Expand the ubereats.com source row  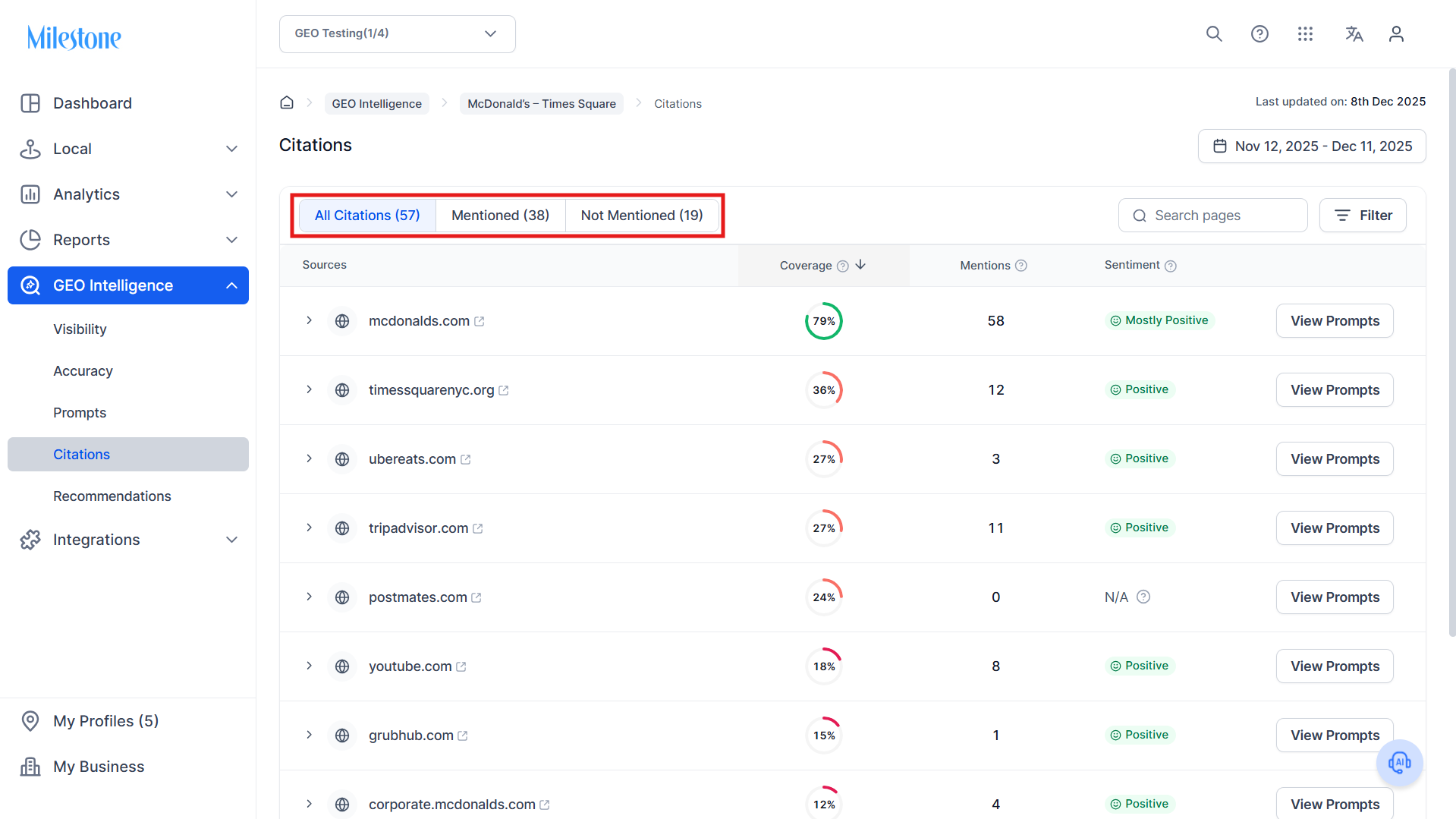click(x=310, y=458)
